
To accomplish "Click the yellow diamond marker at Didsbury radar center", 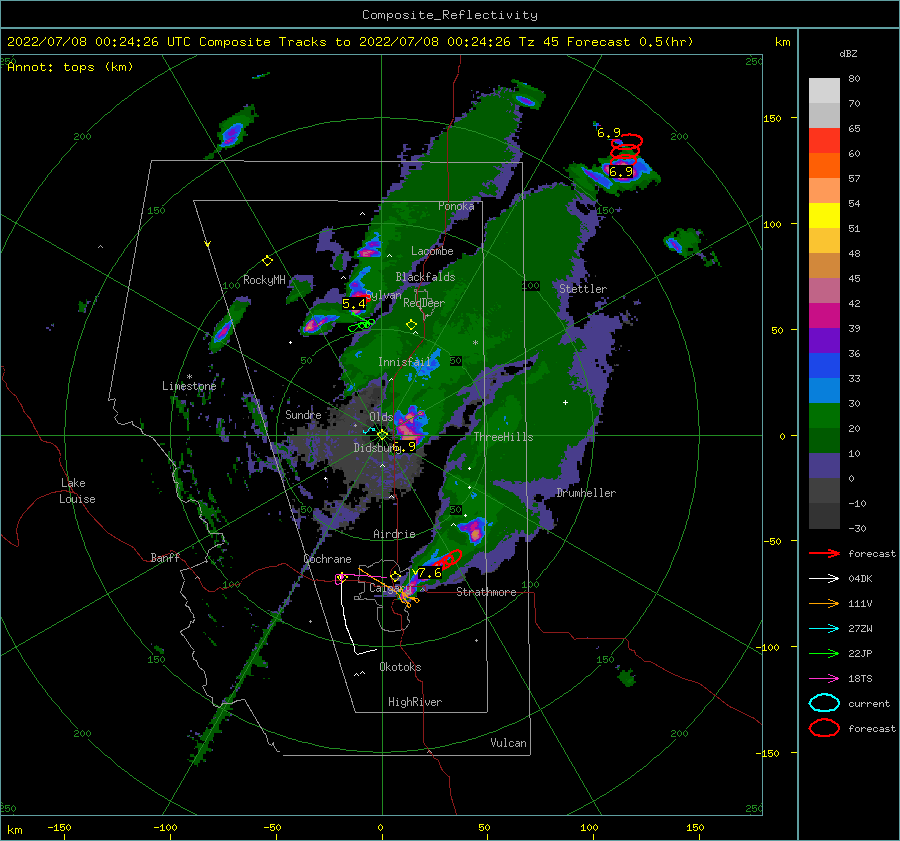I will click(x=382, y=435).
